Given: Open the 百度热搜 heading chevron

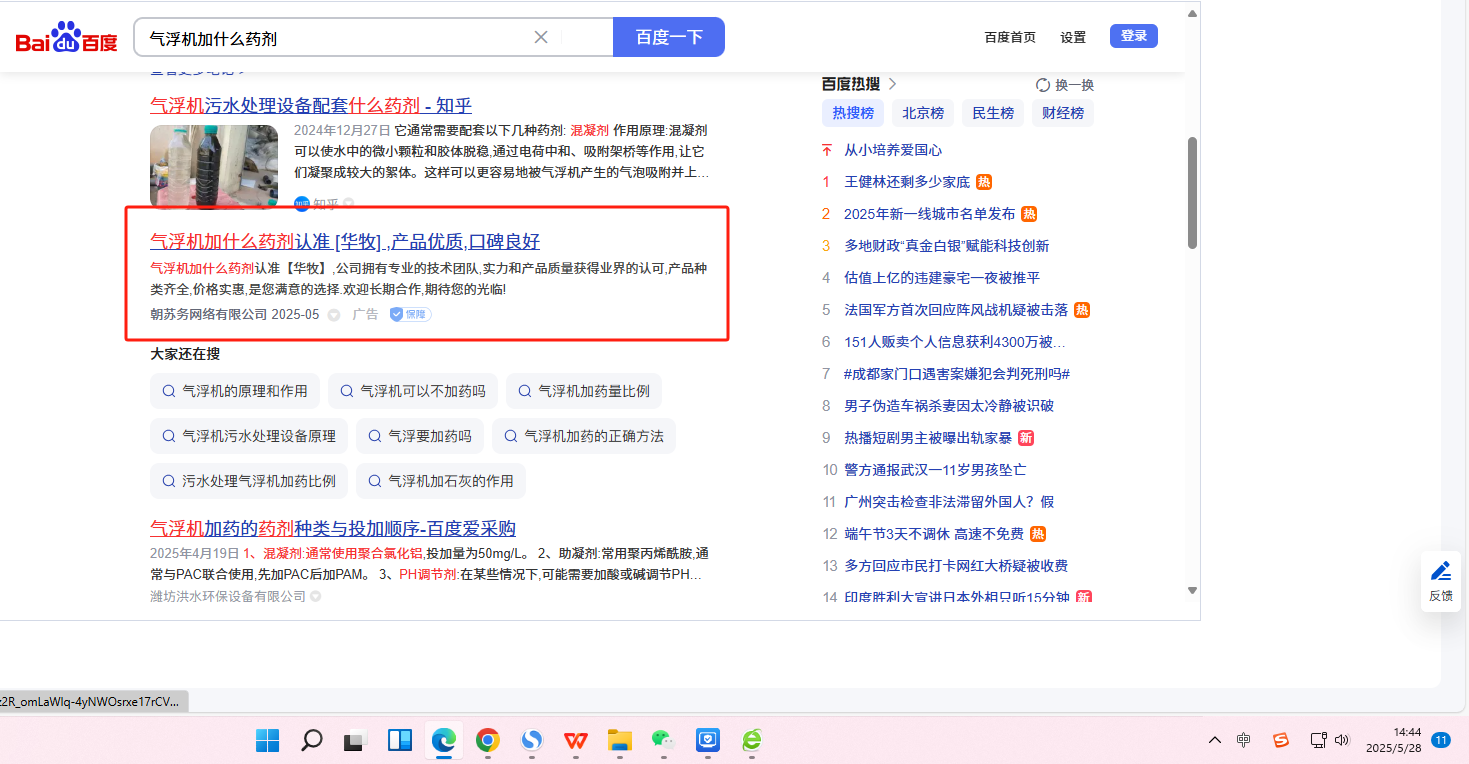Looking at the screenshot, I should point(893,84).
